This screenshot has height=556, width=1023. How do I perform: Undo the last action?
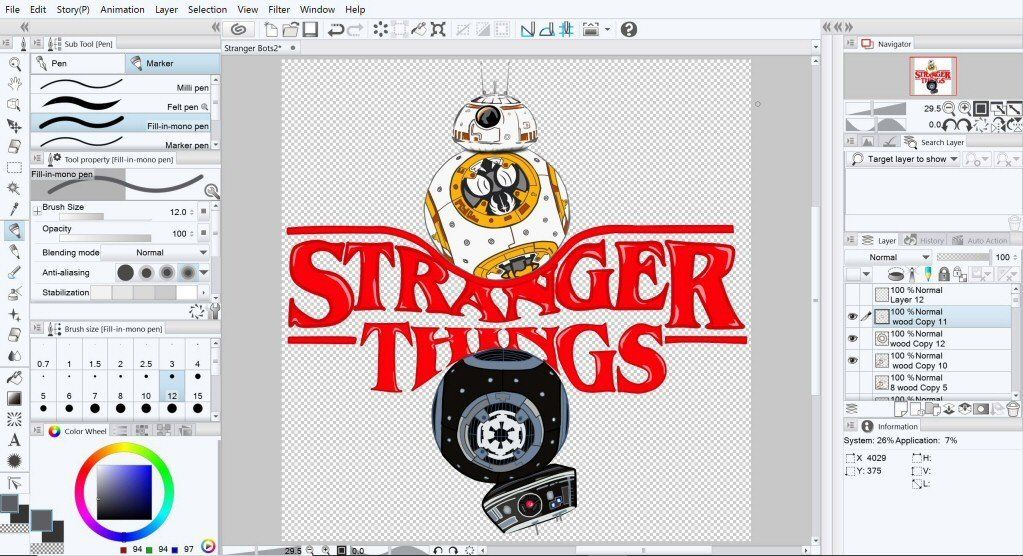pyautogui.click(x=335, y=29)
